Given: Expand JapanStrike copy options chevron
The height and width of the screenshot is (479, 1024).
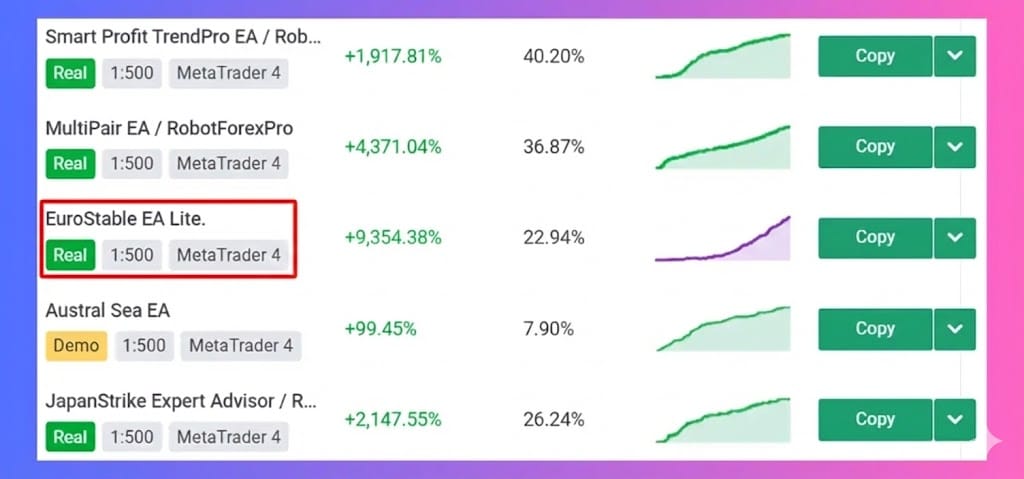Looking at the screenshot, I should coord(954,419).
